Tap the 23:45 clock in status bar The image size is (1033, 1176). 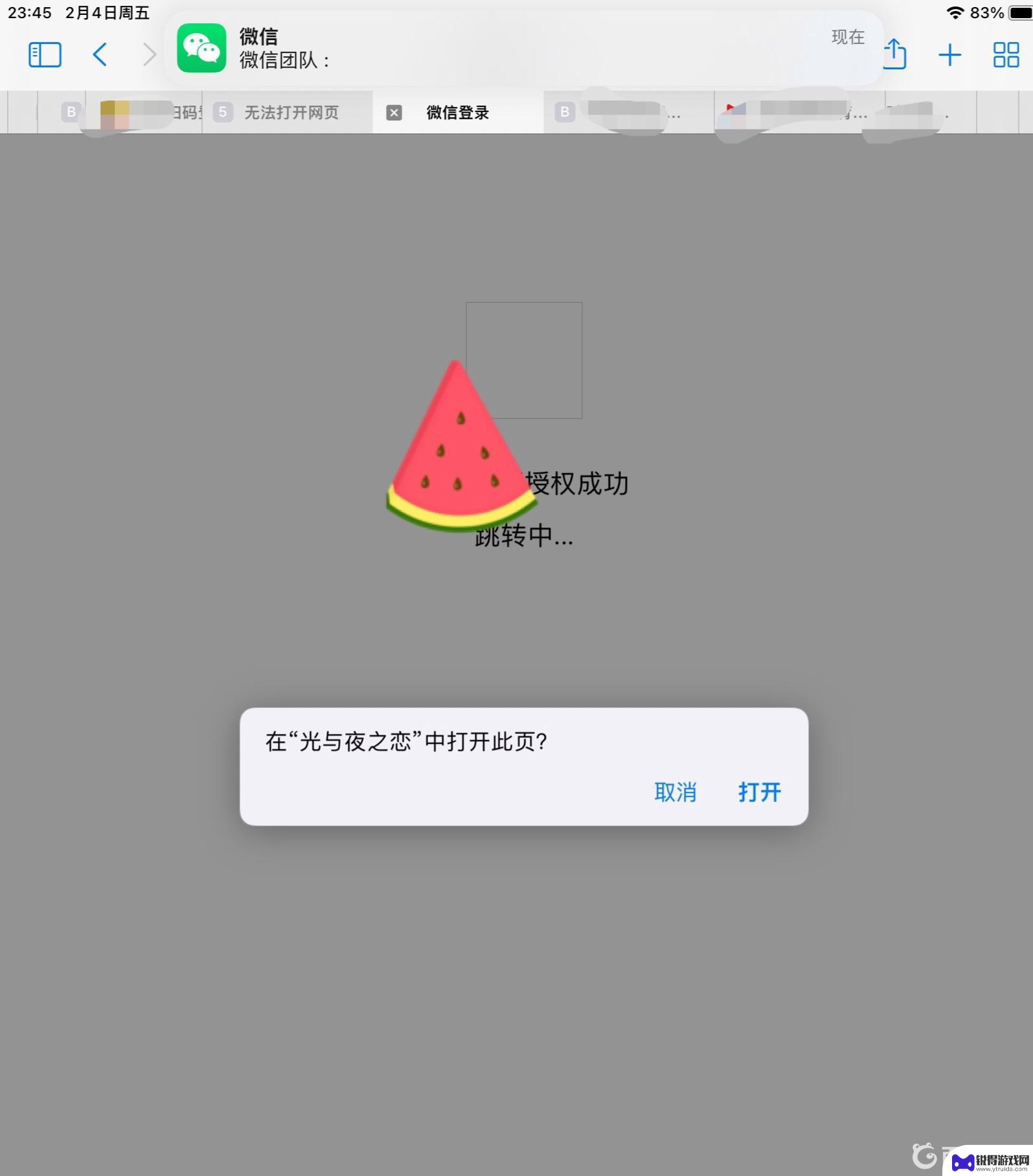click(29, 13)
